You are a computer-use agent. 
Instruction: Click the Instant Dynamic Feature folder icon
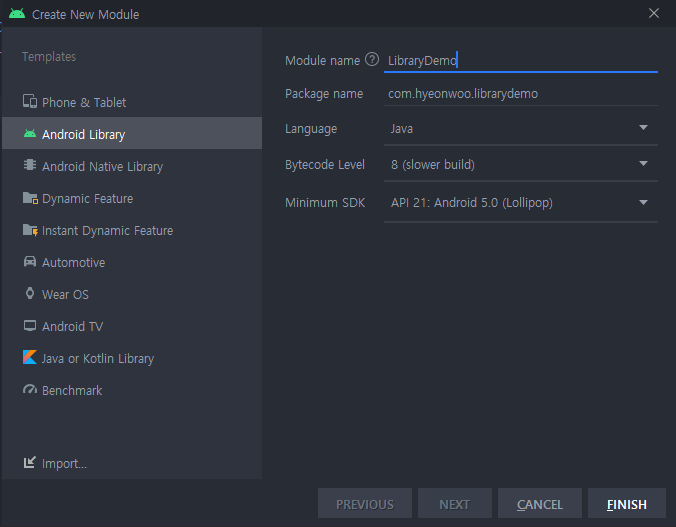coord(30,230)
